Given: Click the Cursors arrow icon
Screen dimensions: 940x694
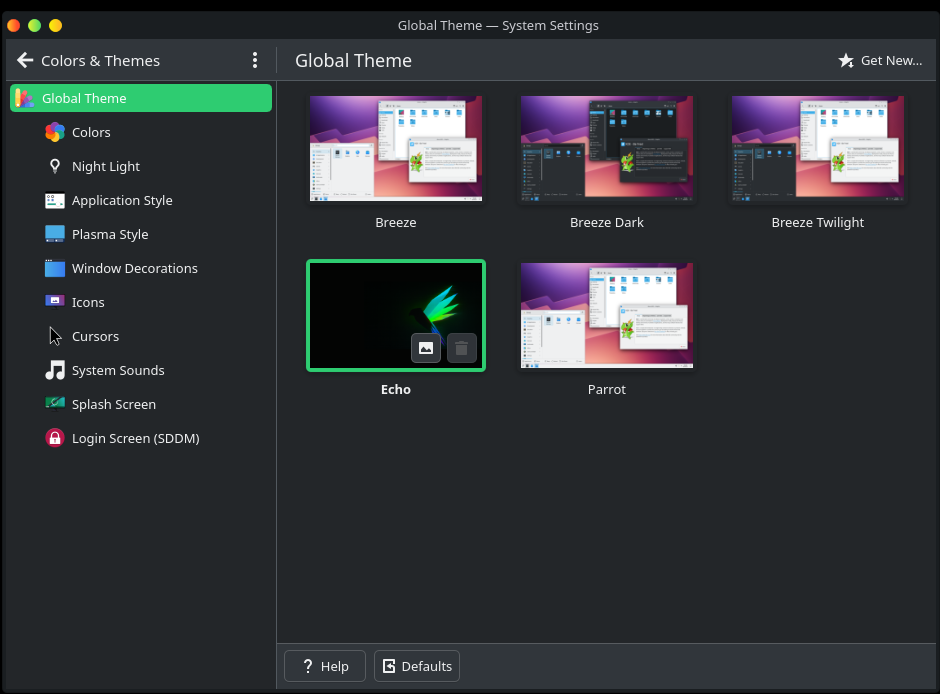Looking at the screenshot, I should pos(55,336).
